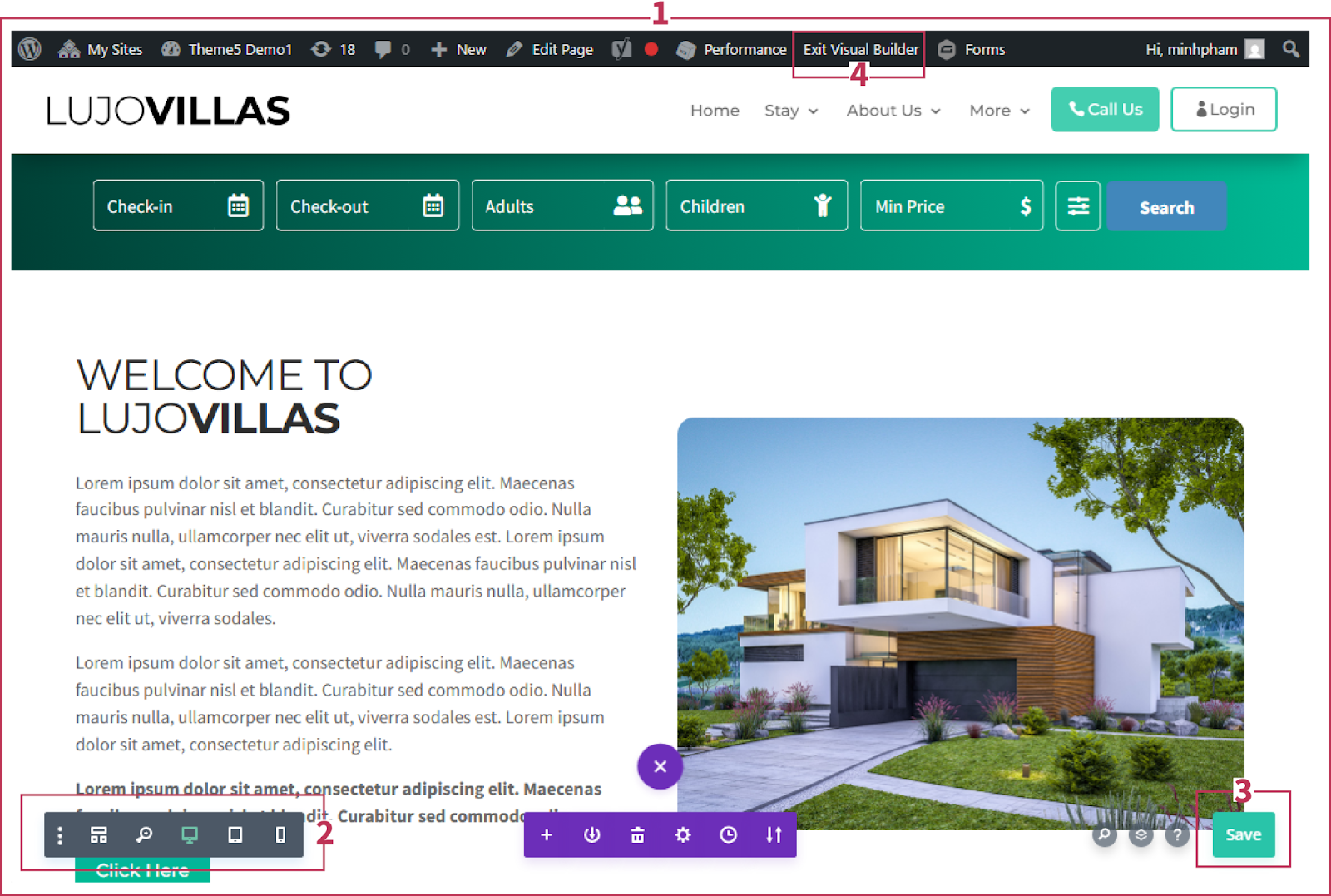Click the first Lorem ipsum paragraph
This screenshot has height=896, width=1331.
[356, 551]
